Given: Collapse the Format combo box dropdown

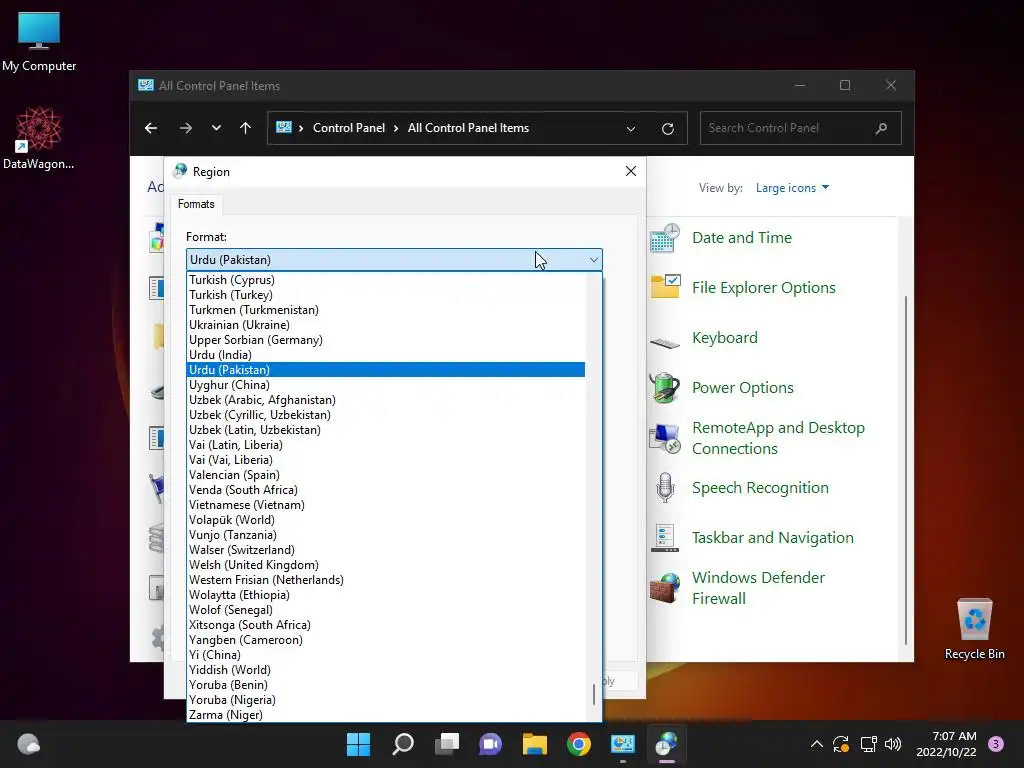Looking at the screenshot, I should (x=593, y=260).
